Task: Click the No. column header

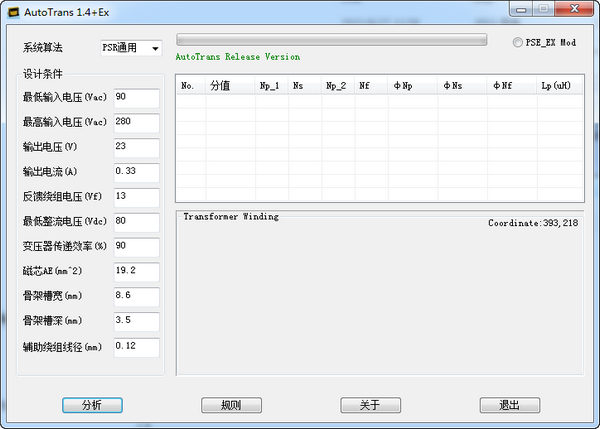Action: [191, 85]
